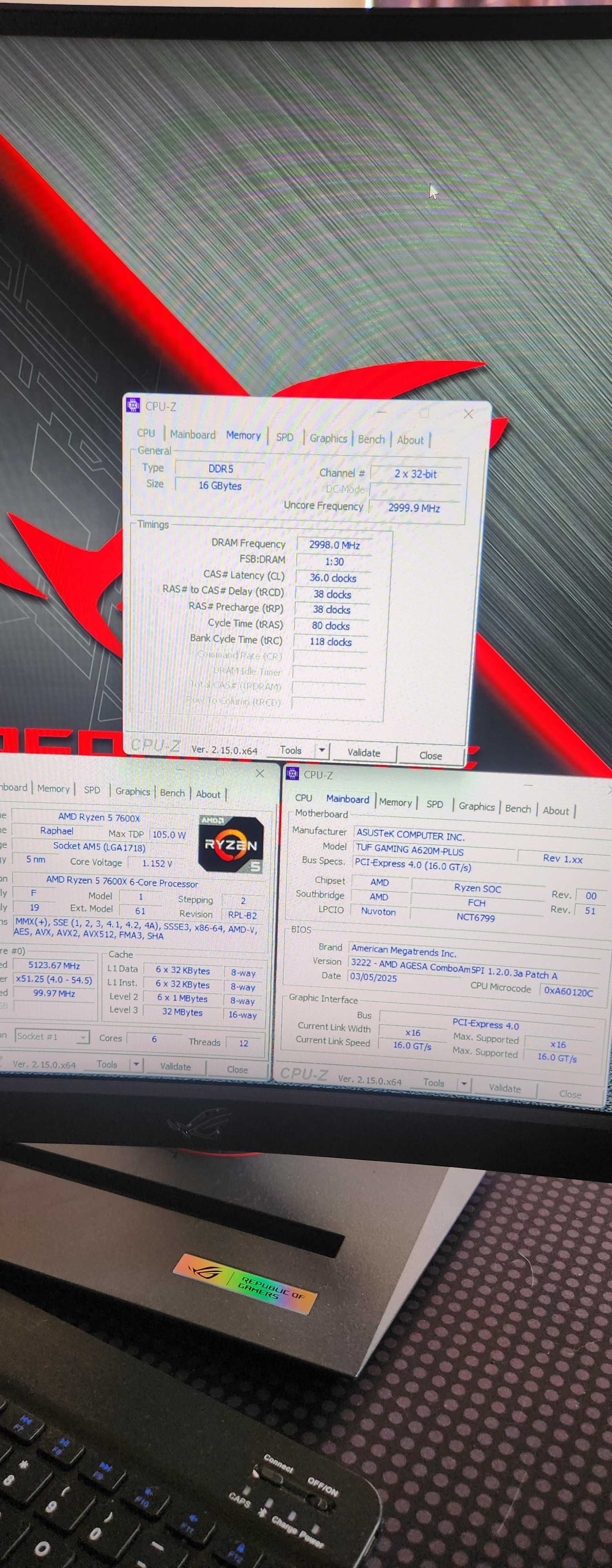Click the Uncore Frequency 2999.9 MHz value
The image size is (612, 1568).
pyautogui.click(x=414, y=508)
